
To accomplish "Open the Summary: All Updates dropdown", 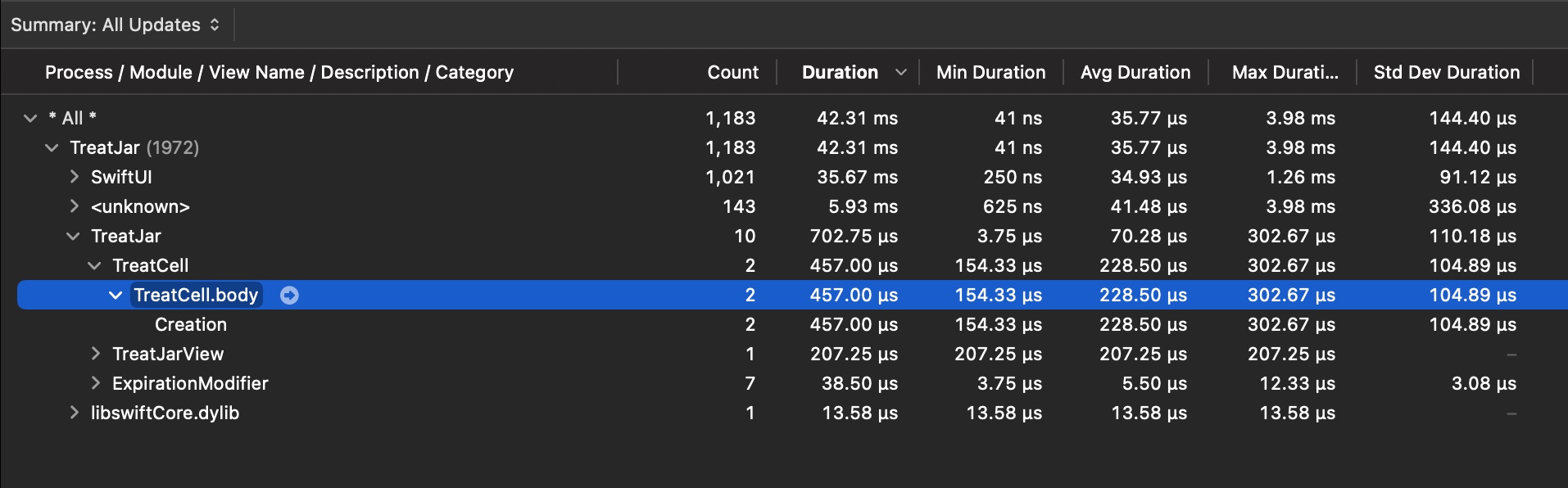I will (x=116, y=25).
